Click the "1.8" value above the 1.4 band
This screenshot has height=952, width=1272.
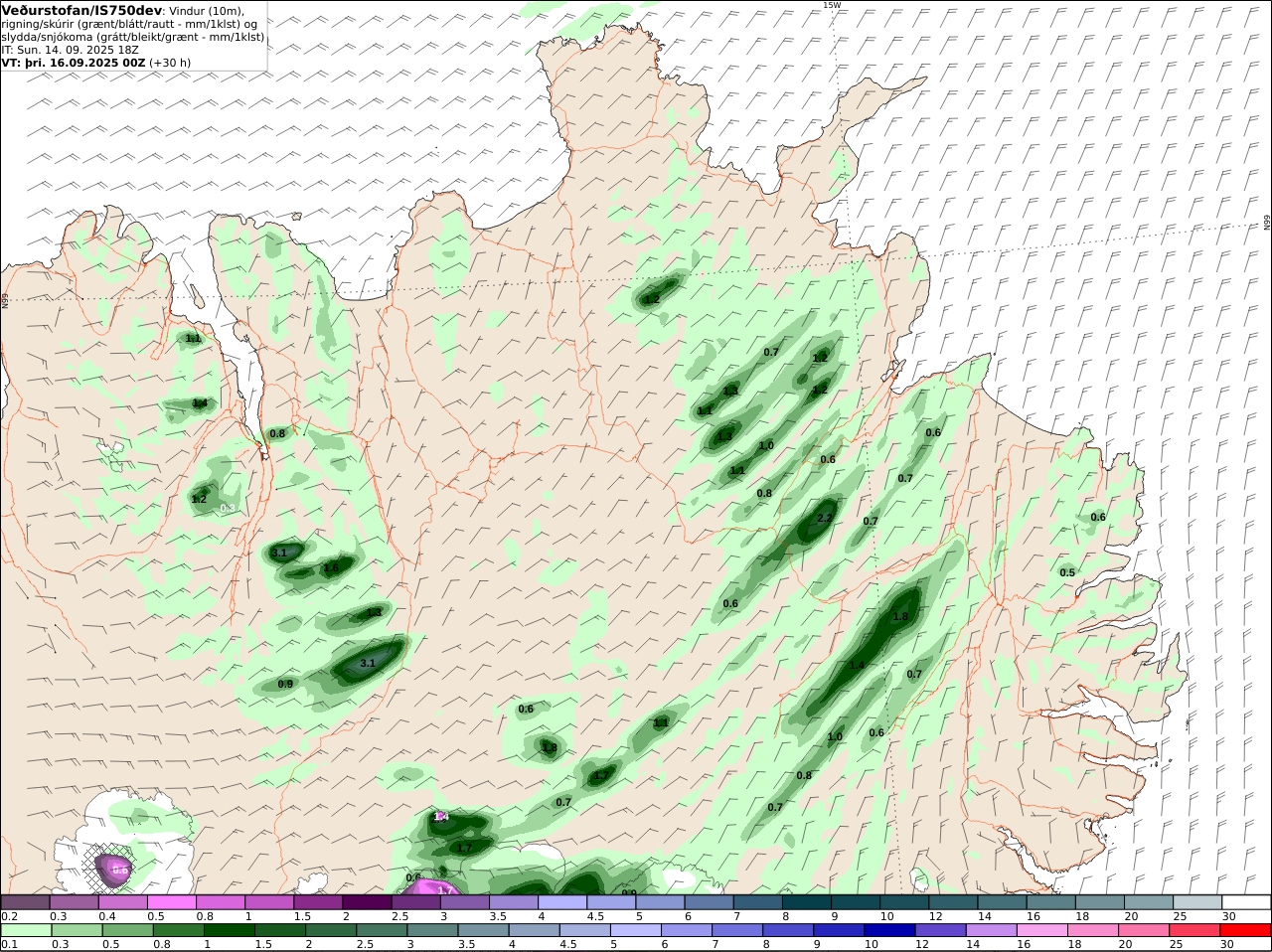pyautogui.click(x=900, y=616)
